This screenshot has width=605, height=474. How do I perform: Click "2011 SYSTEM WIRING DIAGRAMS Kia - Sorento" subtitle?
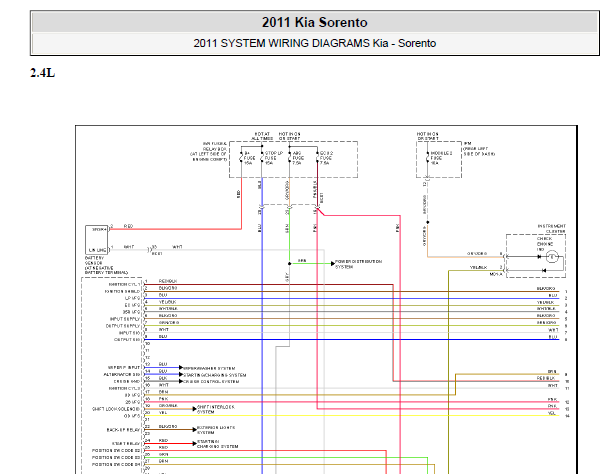click(x=314, y=43)
